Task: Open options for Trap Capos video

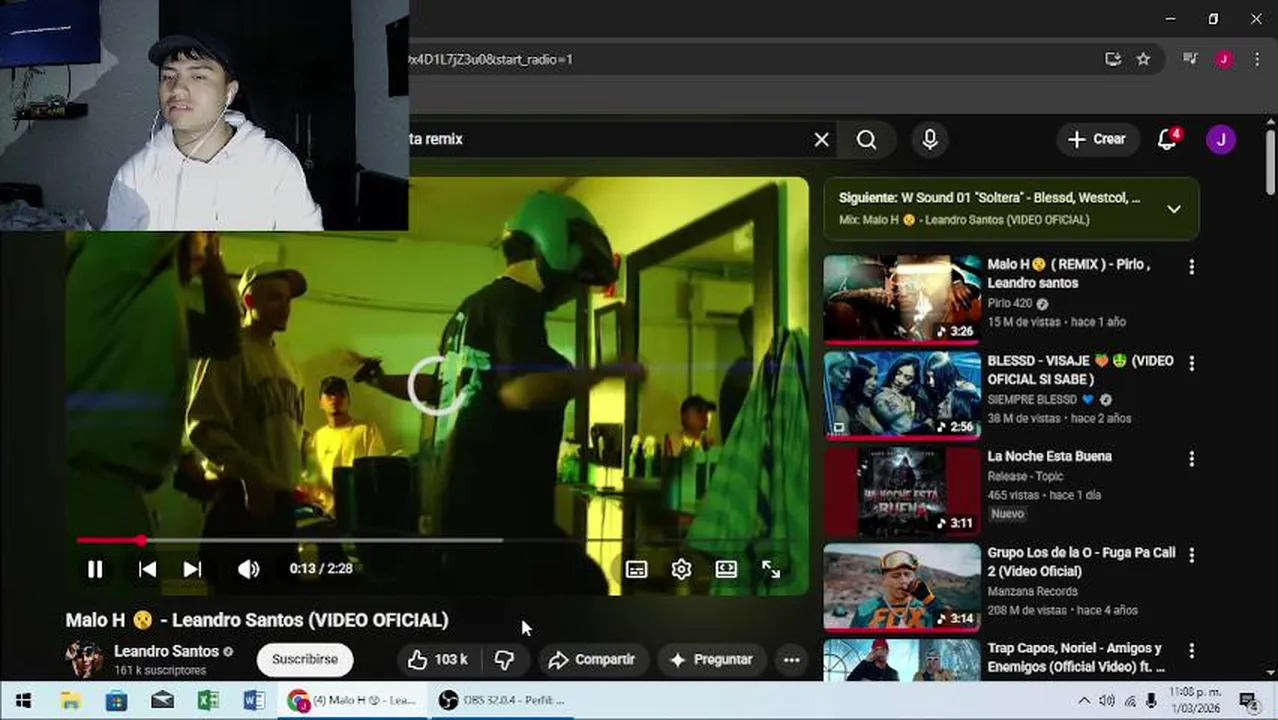Action: pyautogui.click(x=1191, y=651)
